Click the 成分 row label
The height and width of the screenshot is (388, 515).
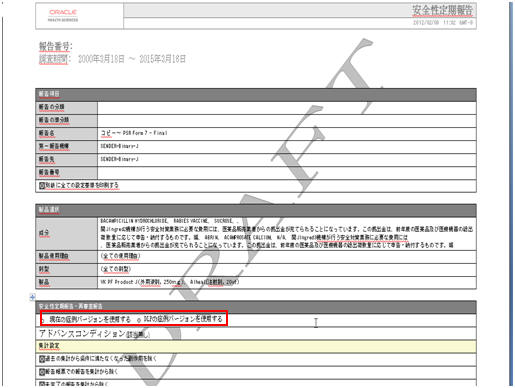click(44, 233)
